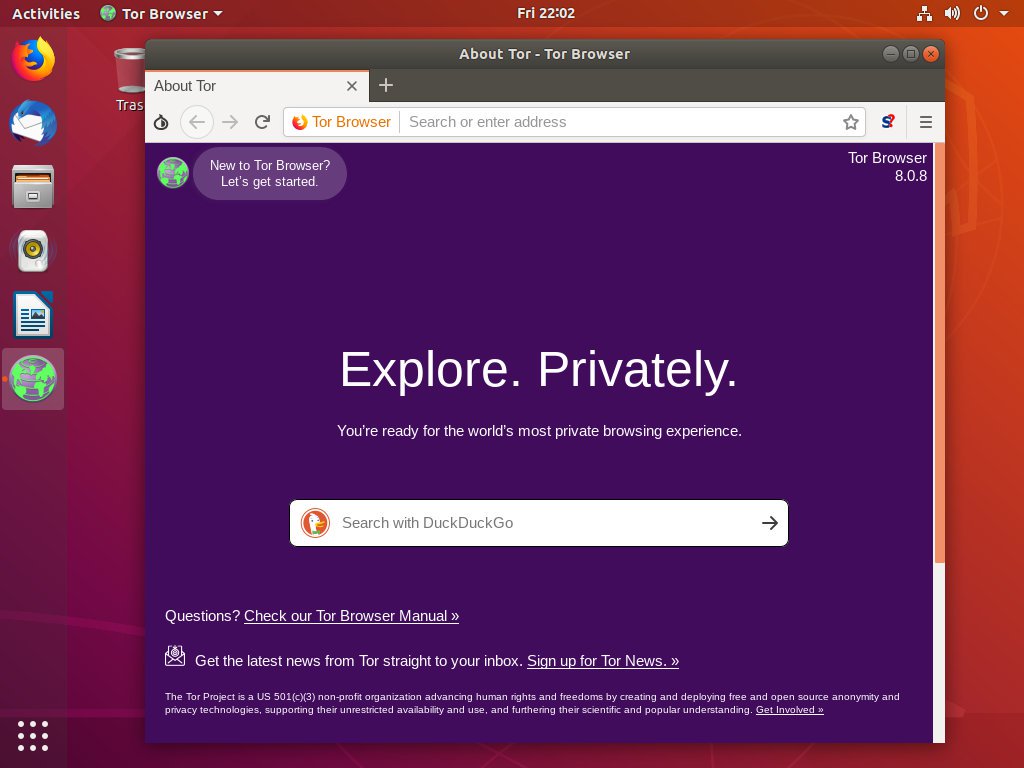Open the Tor circuit display onion icon
Image resolution: width=1024 pixels, height=768 pixels.
[161, 122]
